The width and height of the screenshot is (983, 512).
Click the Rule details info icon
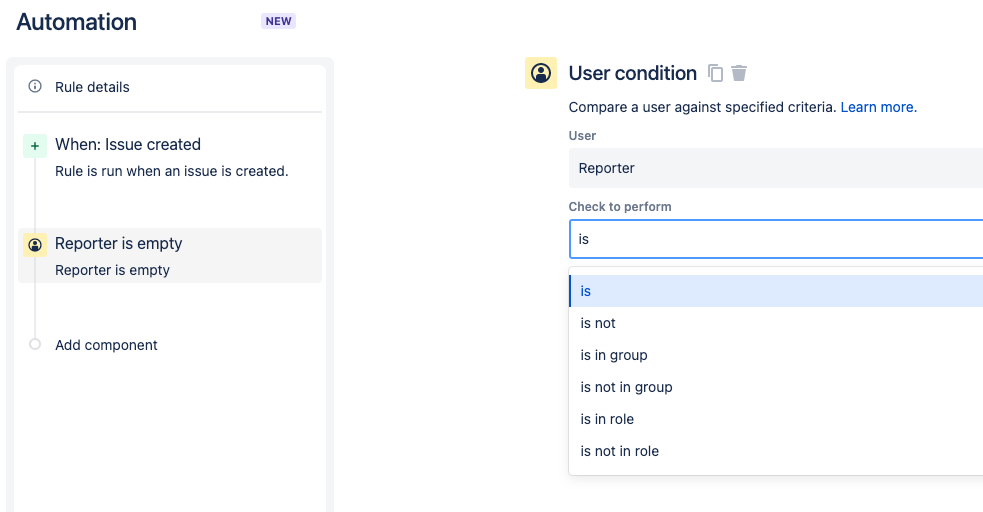tap(35, 86)
